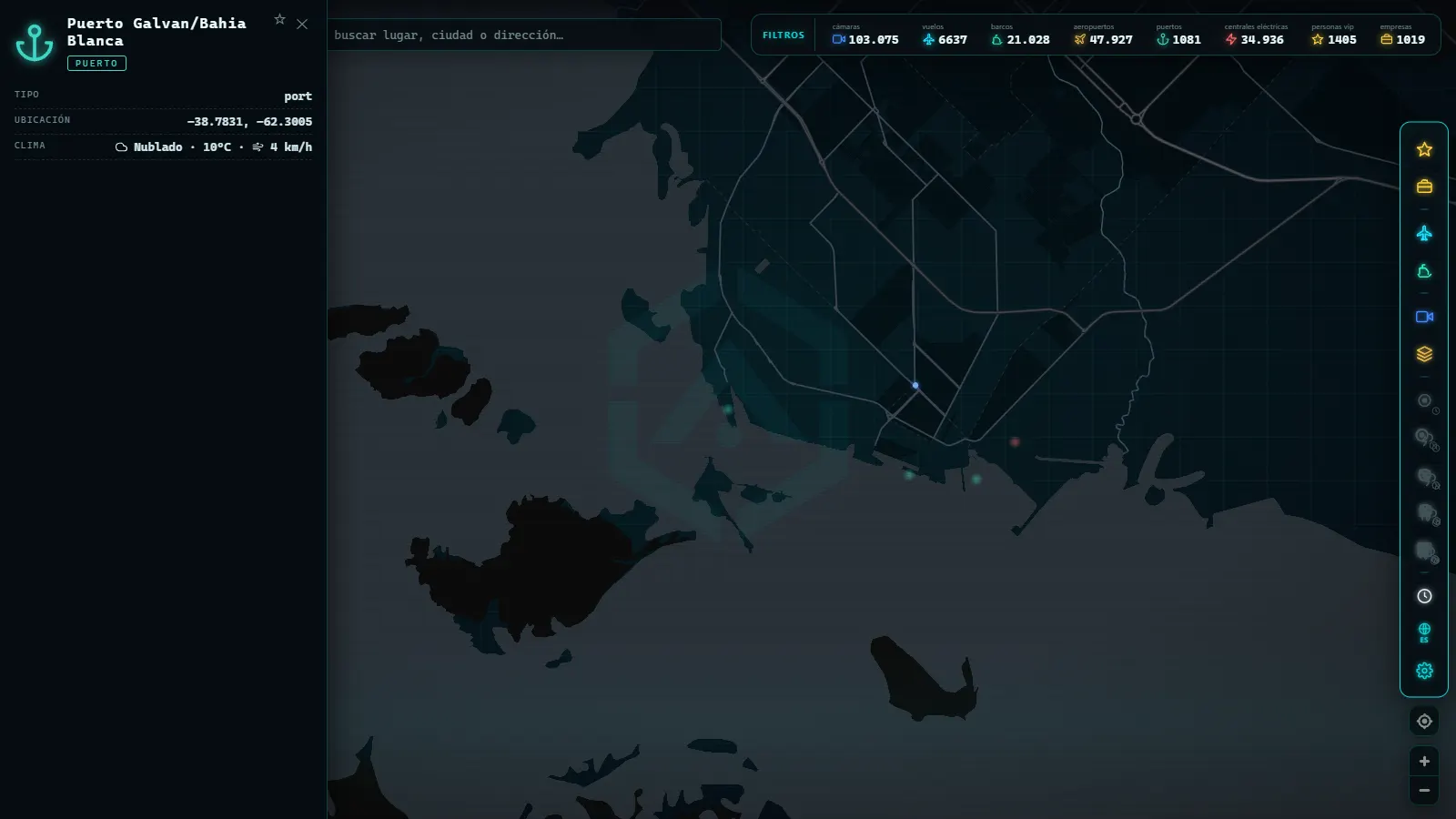Click the FILTROS label in top bar
The width and height of the screenshot is (1456, 819).
(x=784, y=35)
